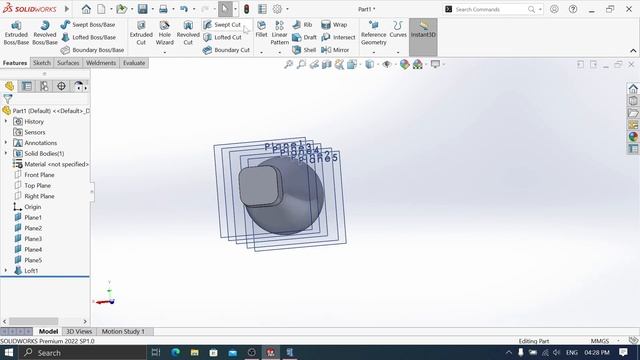The height and width of the screenshot is (360, 640).
Task: Expand the Annotations node
Action: click(6, 142)
